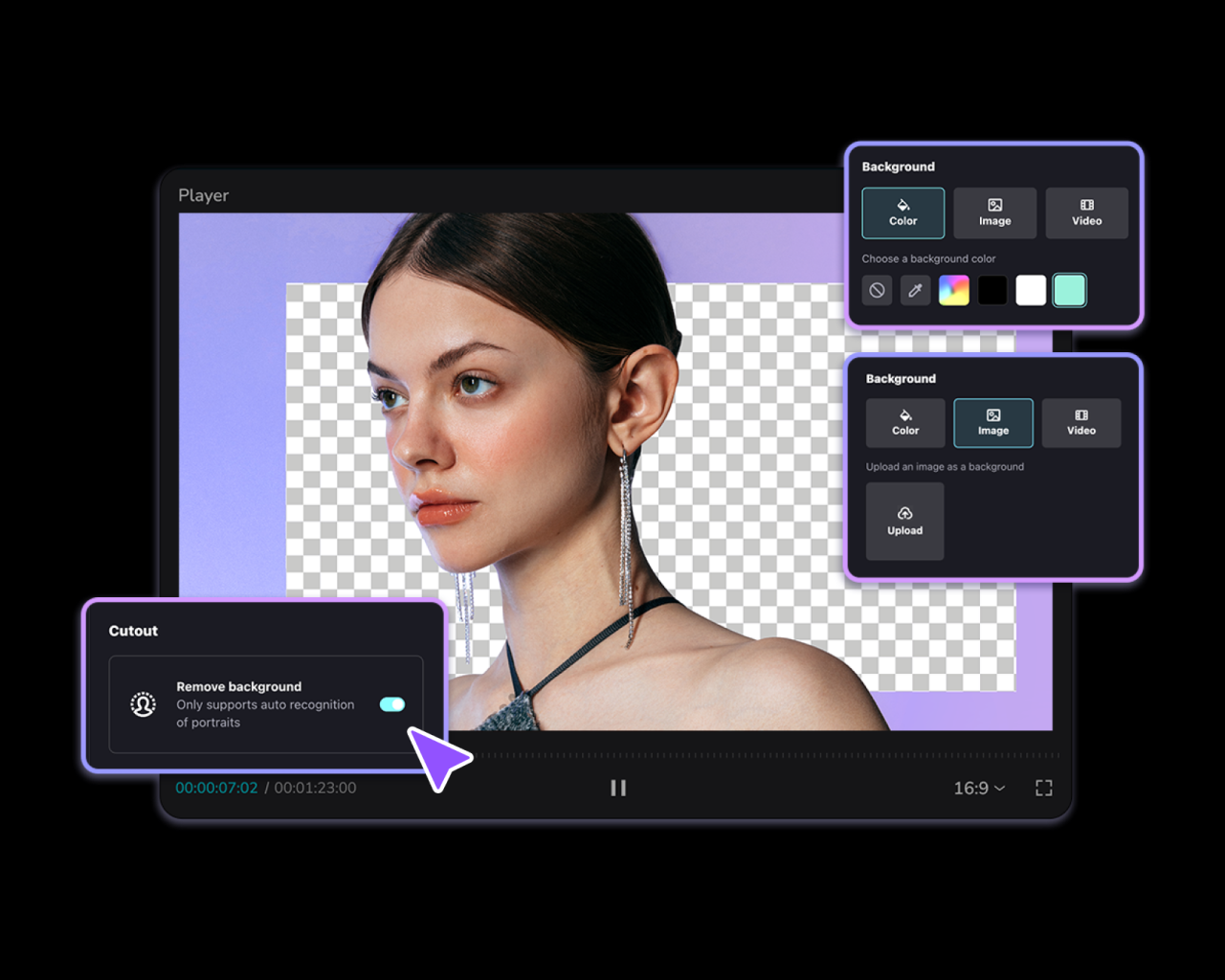Pause the video playback
Screen dimensions: 1225x980
[x=618, y=788]
